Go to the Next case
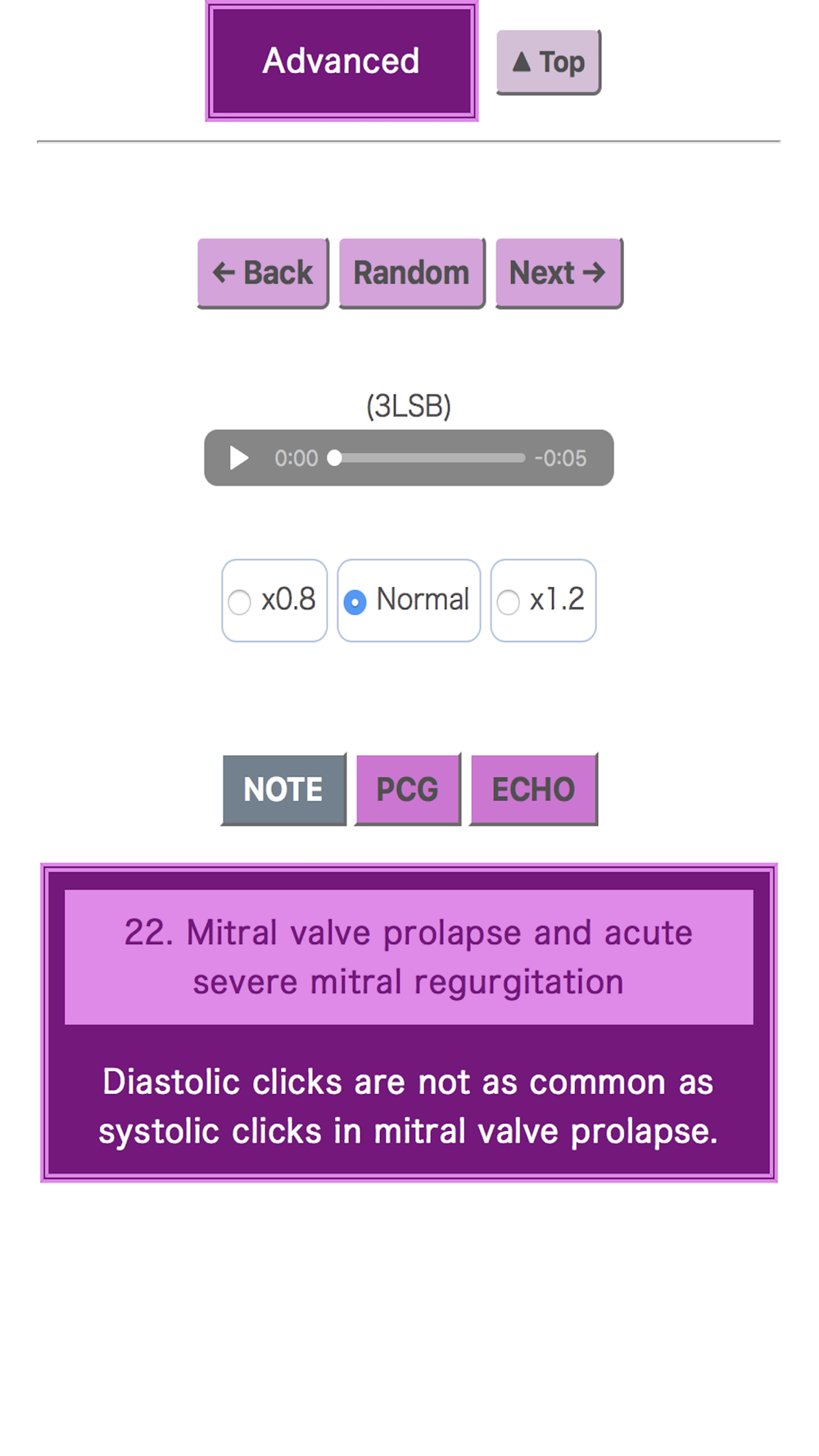 coord(559,273)
